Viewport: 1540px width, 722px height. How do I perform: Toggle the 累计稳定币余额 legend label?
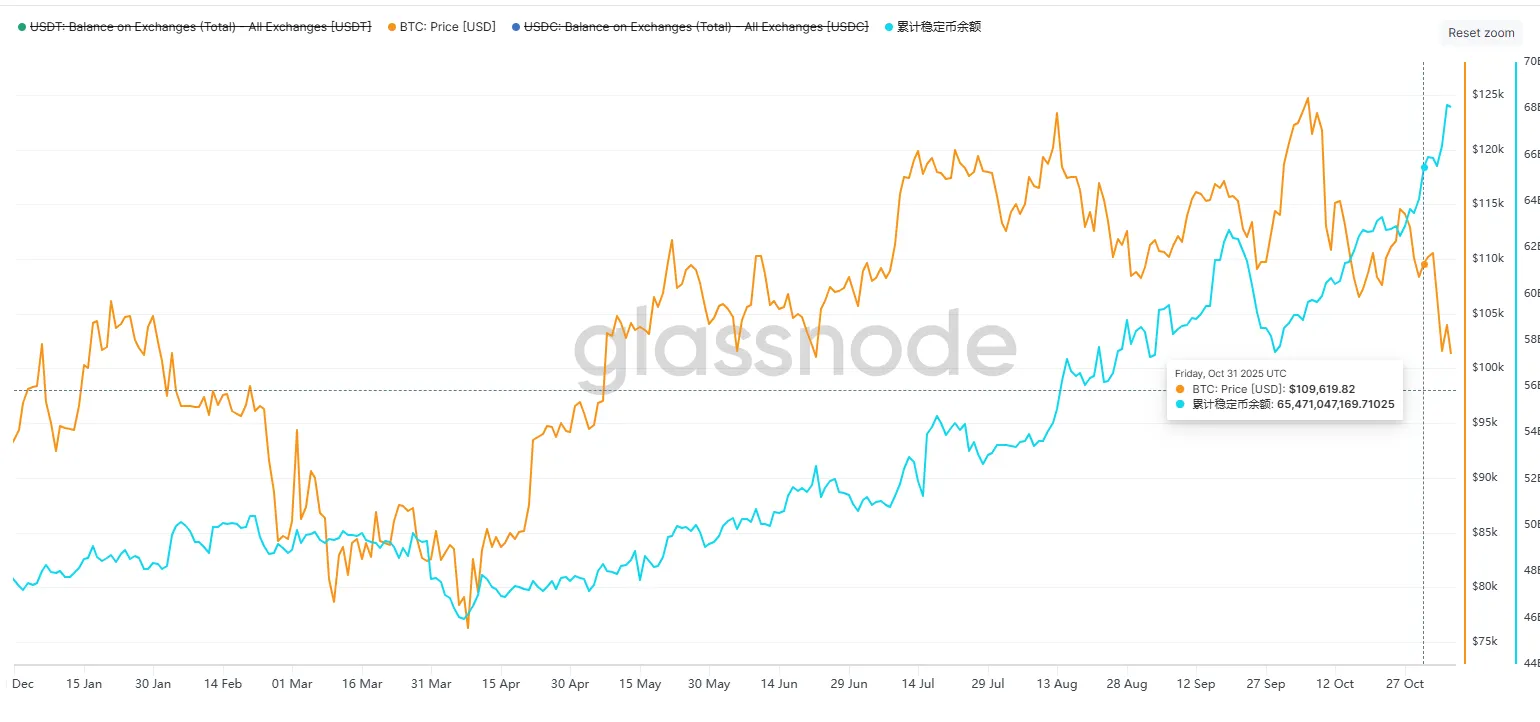pyautogui.click(x=941, y=27)
